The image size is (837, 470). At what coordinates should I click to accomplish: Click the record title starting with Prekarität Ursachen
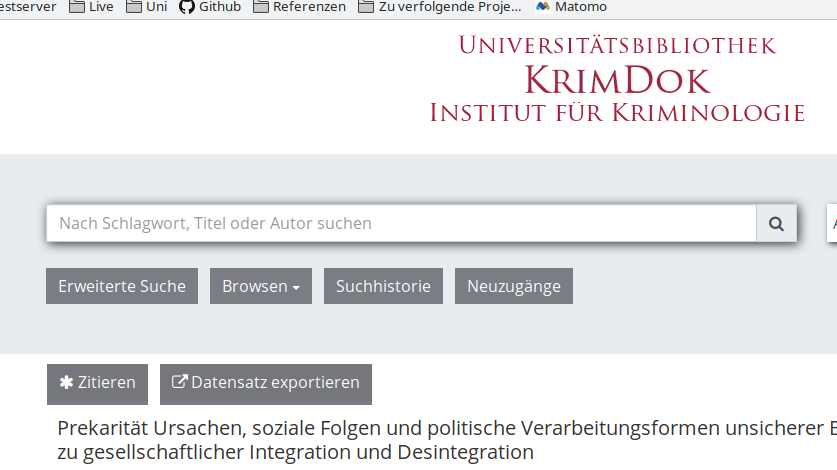447,440
